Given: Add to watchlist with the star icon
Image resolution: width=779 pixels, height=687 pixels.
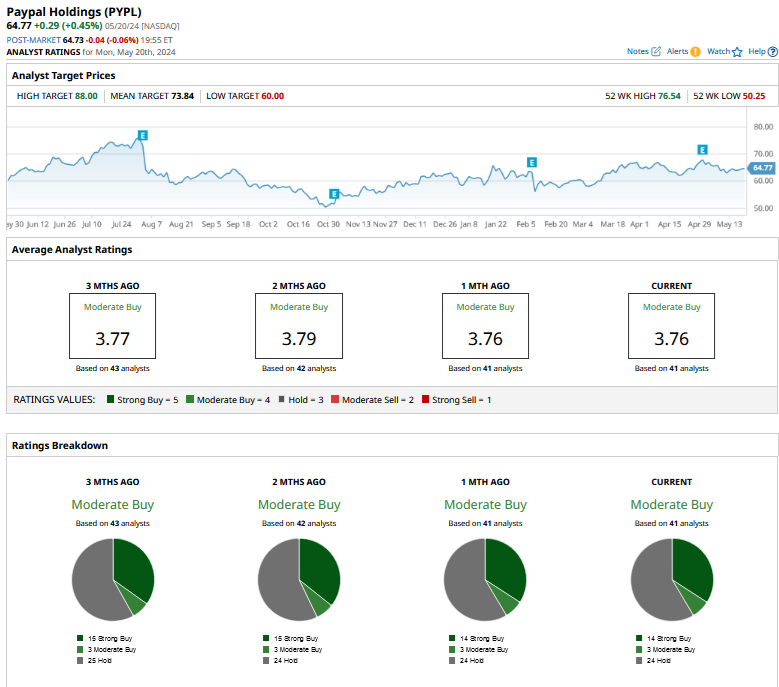Looking at the screenshot, I should (737, 51).
